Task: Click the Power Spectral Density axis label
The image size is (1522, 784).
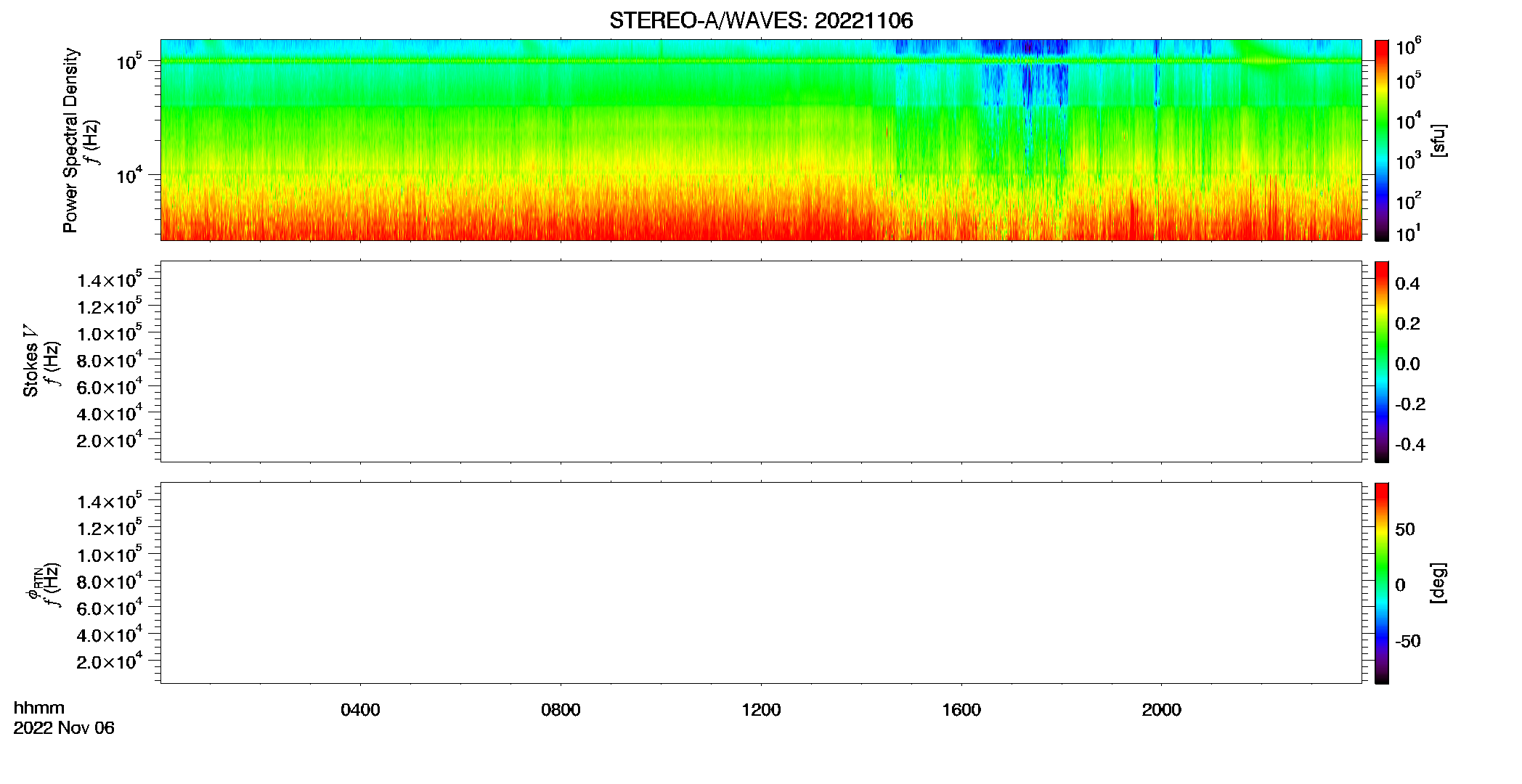Action: click(70, 140)
